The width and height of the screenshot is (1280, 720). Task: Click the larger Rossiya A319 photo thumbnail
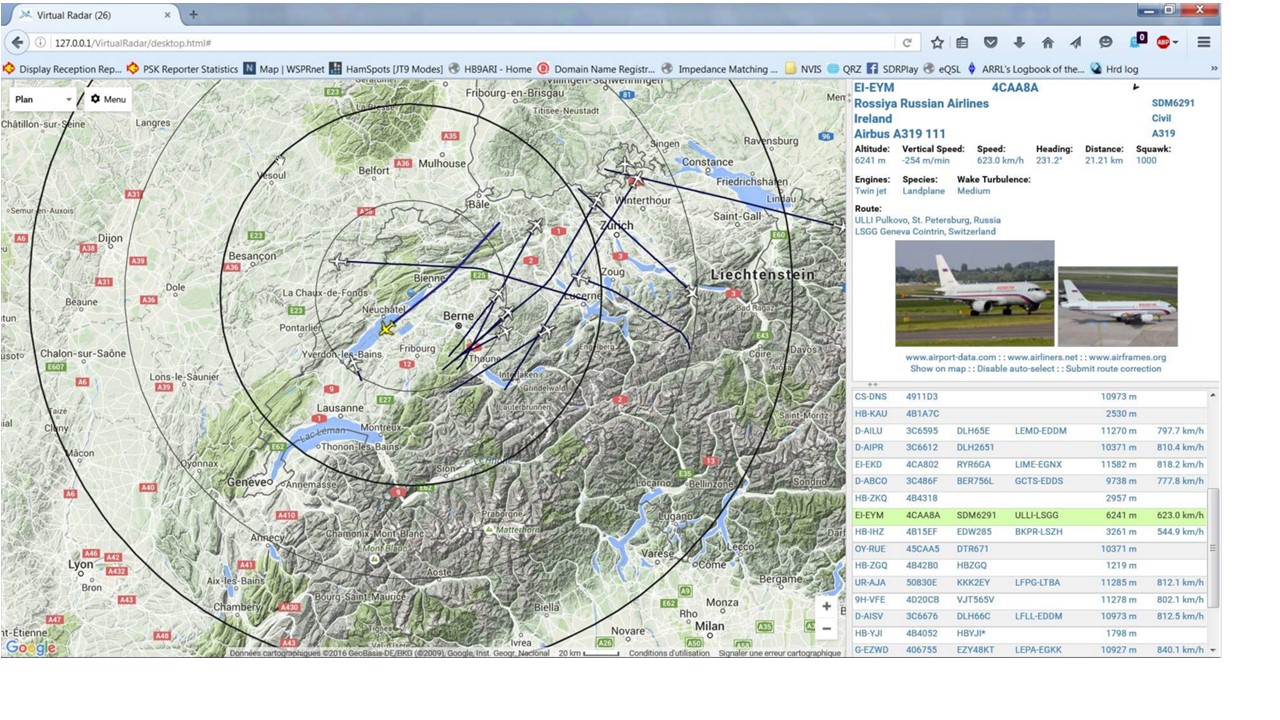pos(974,292)
